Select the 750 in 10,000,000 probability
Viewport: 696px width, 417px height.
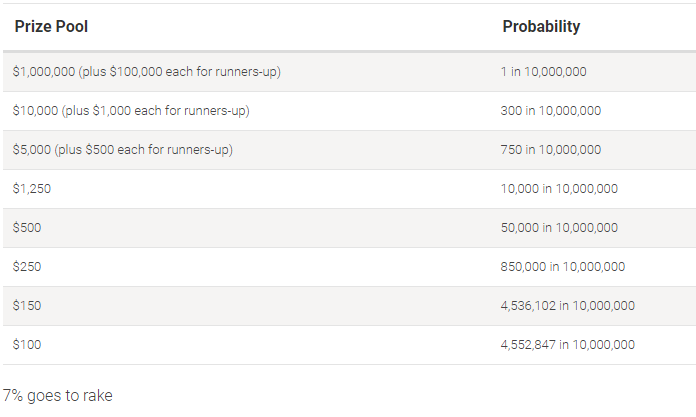click(x=550, y=150)
